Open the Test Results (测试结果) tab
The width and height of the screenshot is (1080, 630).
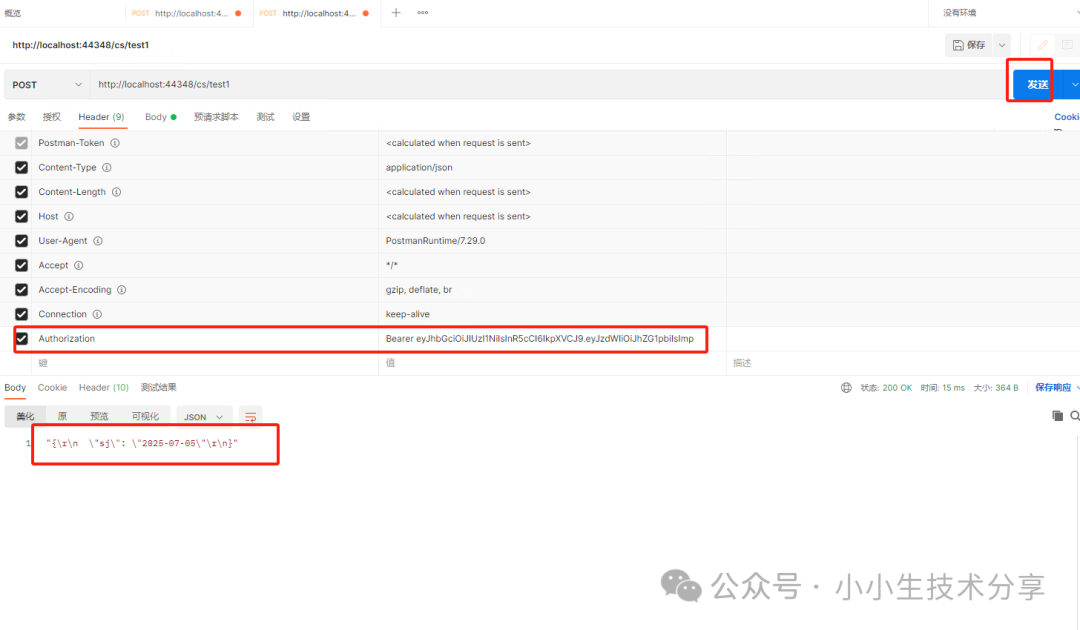[x=158, y=388]
